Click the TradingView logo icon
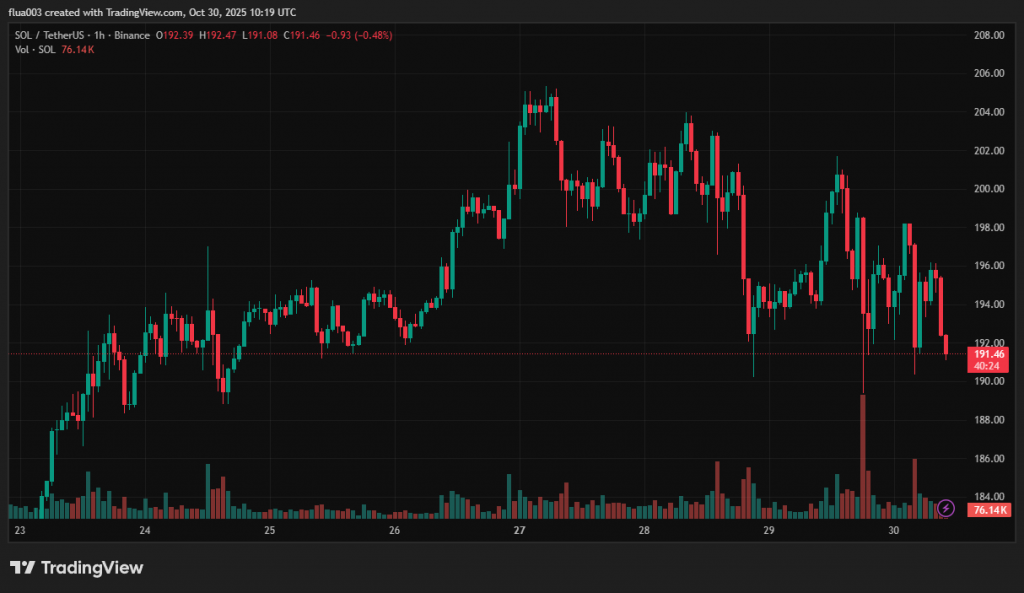 point(23,568)
